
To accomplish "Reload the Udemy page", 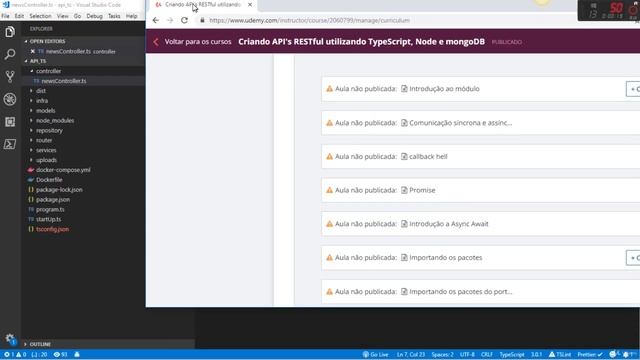I will [x=184, y=20].
